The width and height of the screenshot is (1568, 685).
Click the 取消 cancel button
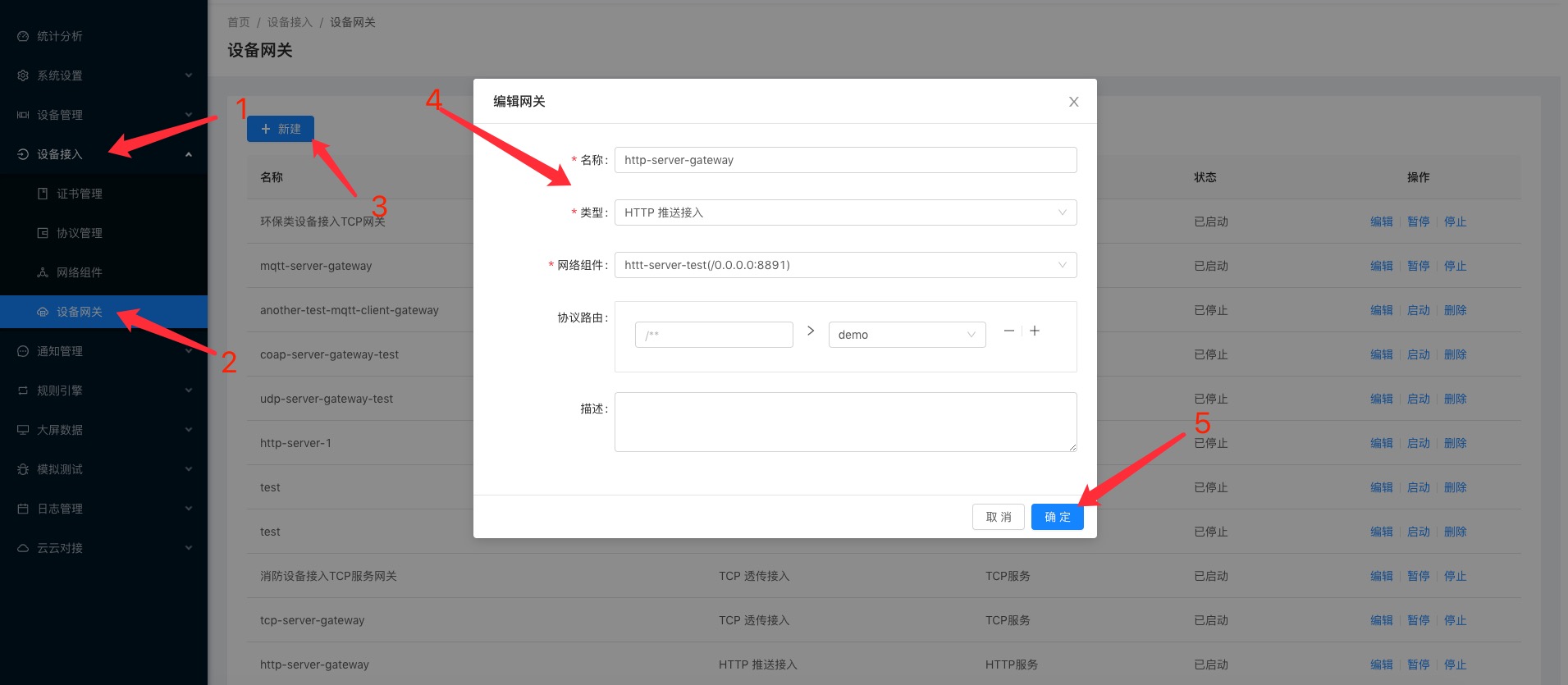(998, 517)
